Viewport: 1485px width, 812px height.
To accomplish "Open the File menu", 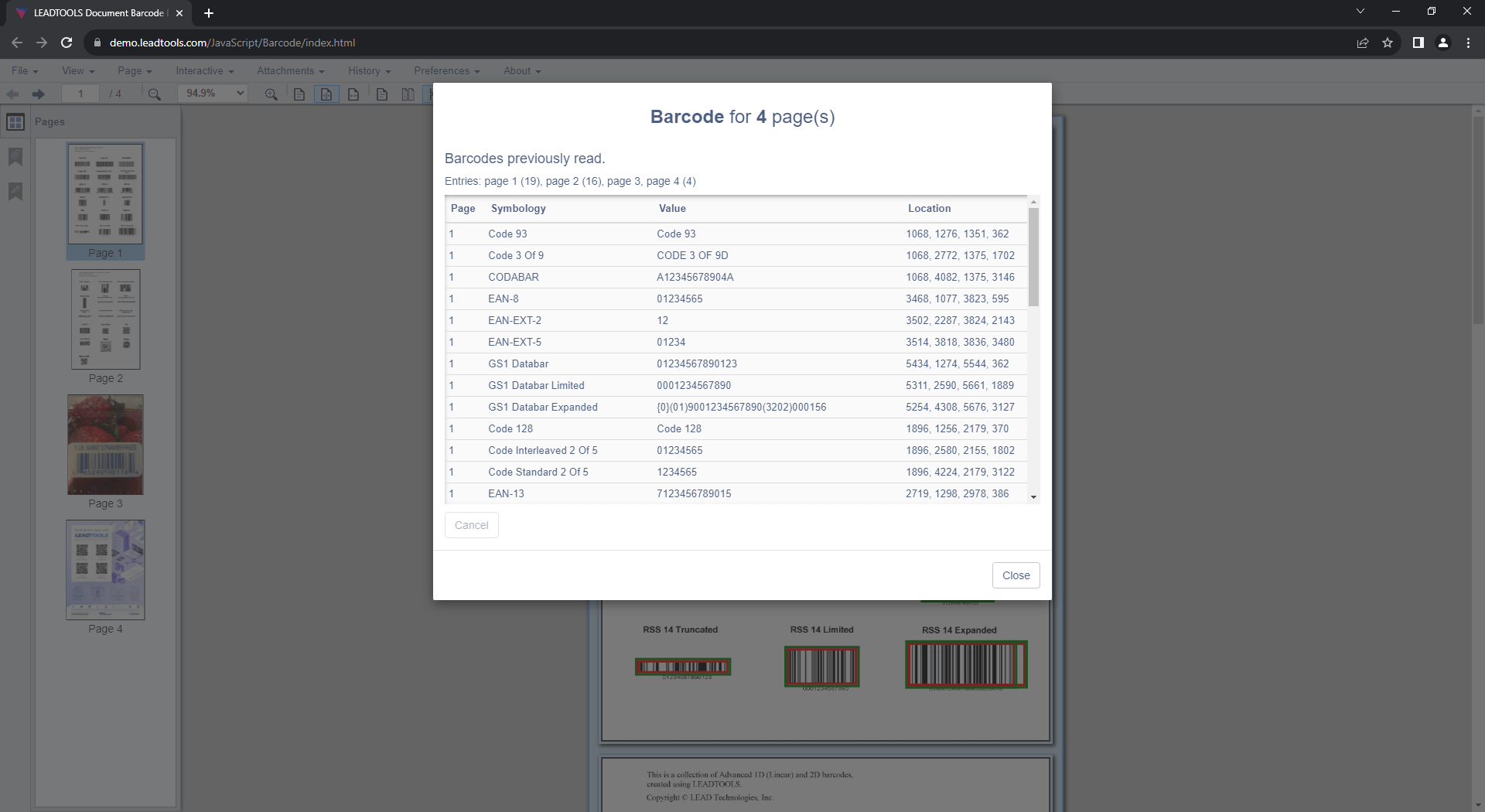I will click(x=23, y=70).
